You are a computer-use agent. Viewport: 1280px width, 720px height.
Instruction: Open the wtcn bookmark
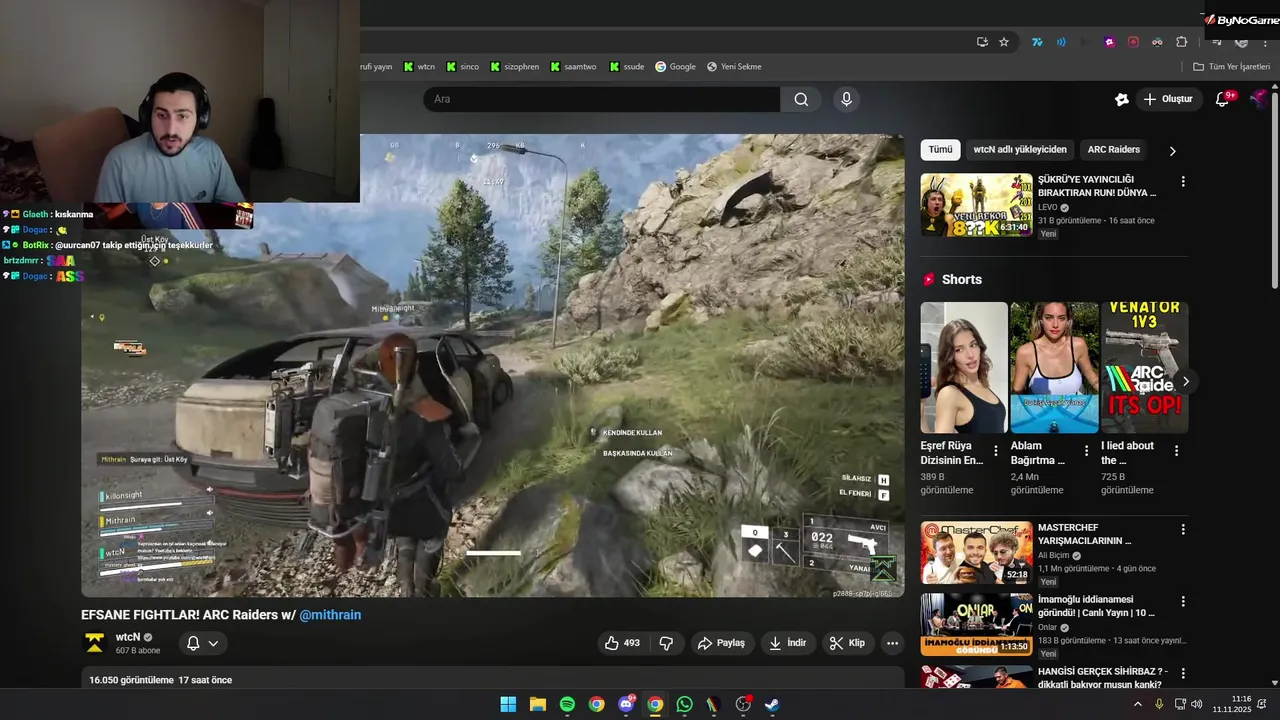pos(419,67)
